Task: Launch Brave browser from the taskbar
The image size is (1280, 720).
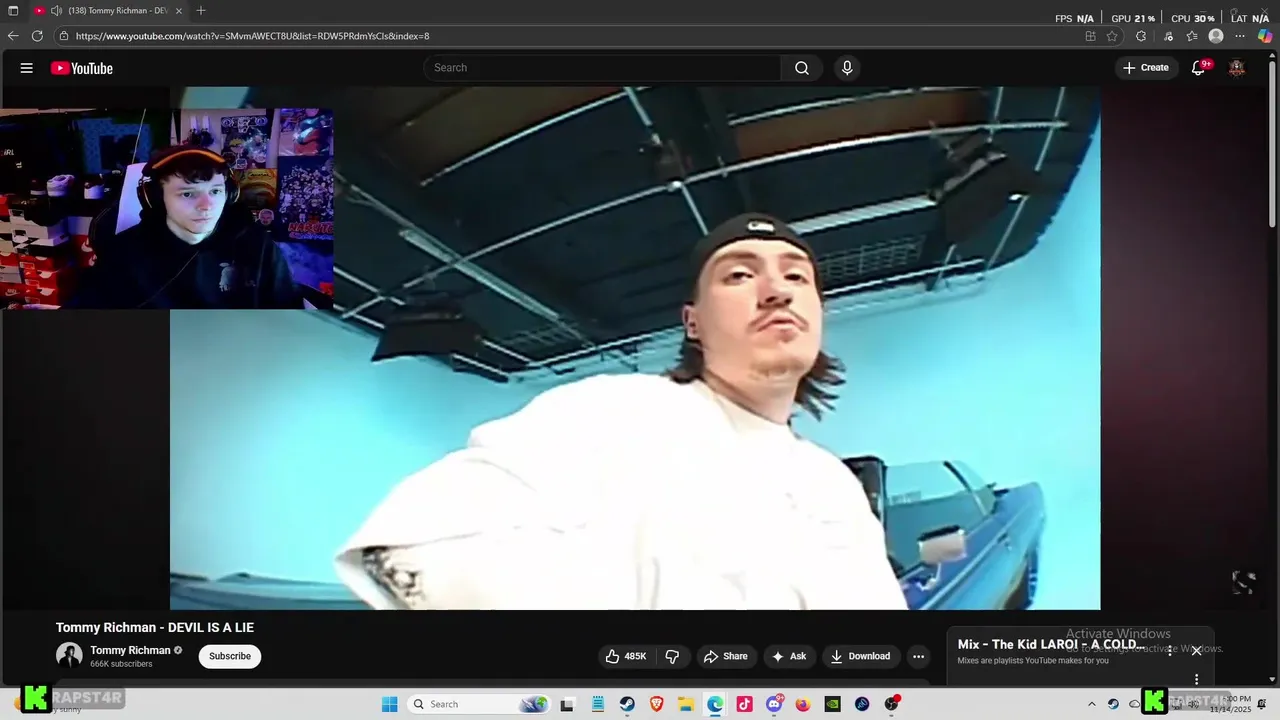Action: (657, 704)
